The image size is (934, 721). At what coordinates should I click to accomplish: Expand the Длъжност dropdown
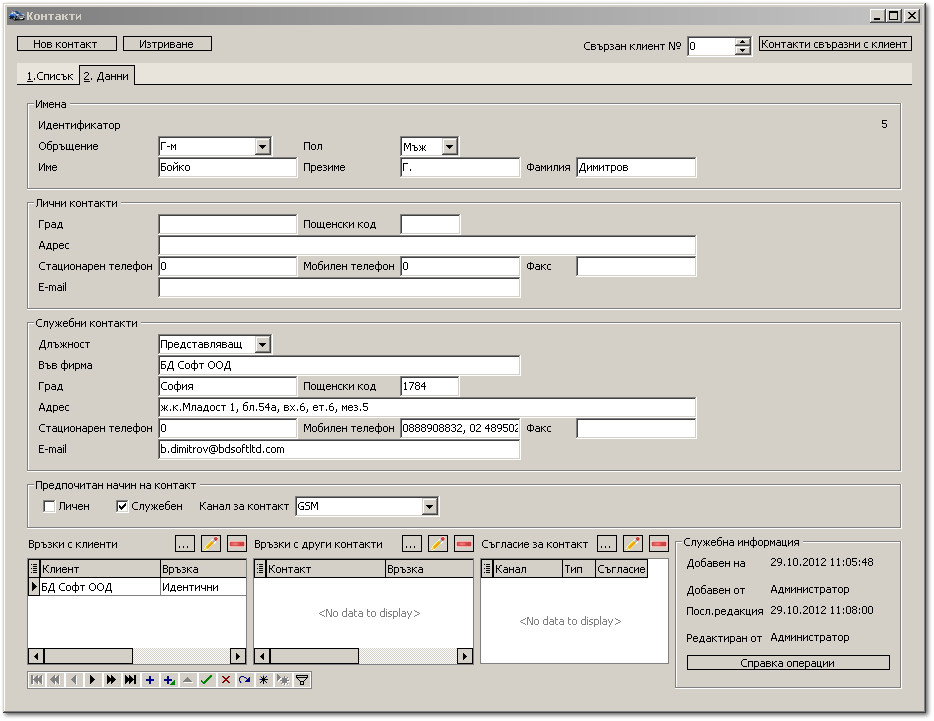pyautogui.click(x=263, y=344)
